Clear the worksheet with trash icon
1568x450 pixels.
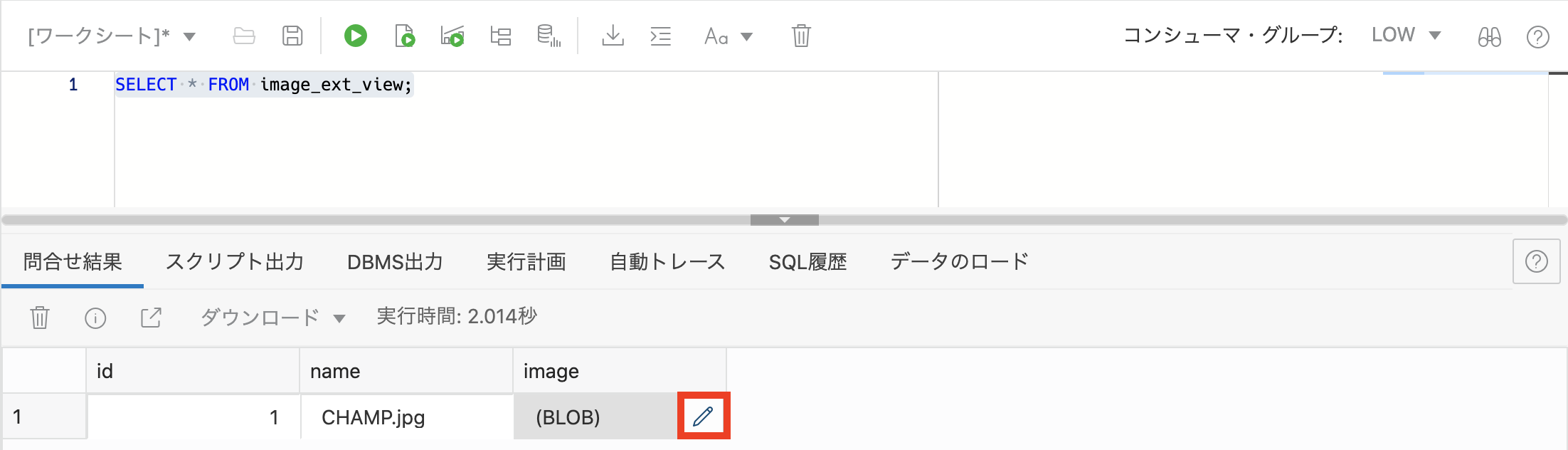pyautogui.click(x=800, y=36)
